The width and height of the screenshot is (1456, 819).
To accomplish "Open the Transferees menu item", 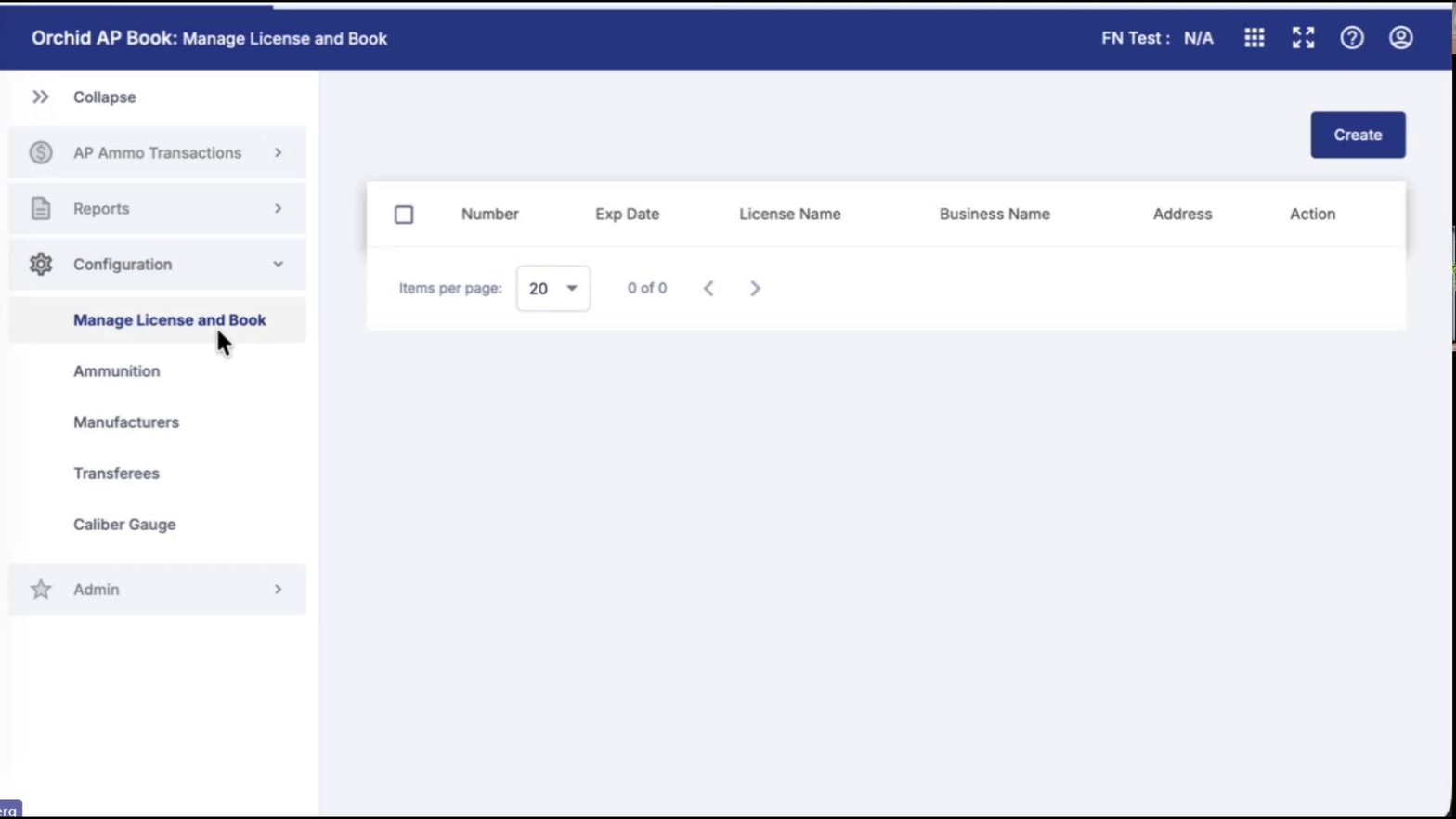I will point(116,474).
